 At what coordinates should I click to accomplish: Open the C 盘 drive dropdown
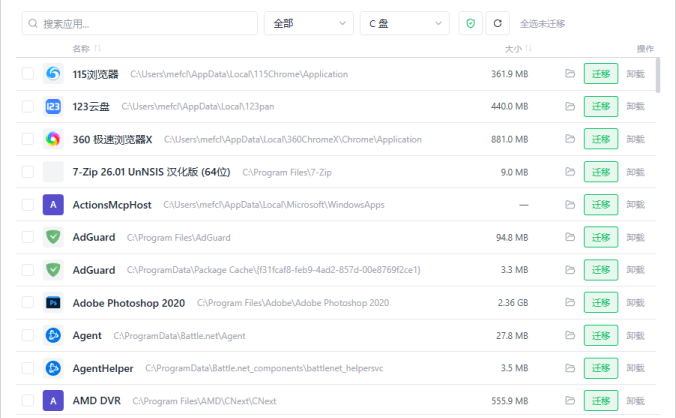point(404,23)
